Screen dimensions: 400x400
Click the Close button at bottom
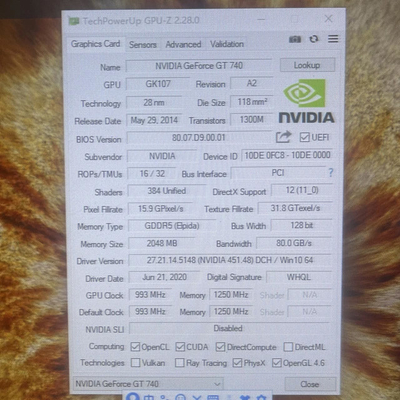(x=310, y=384)
